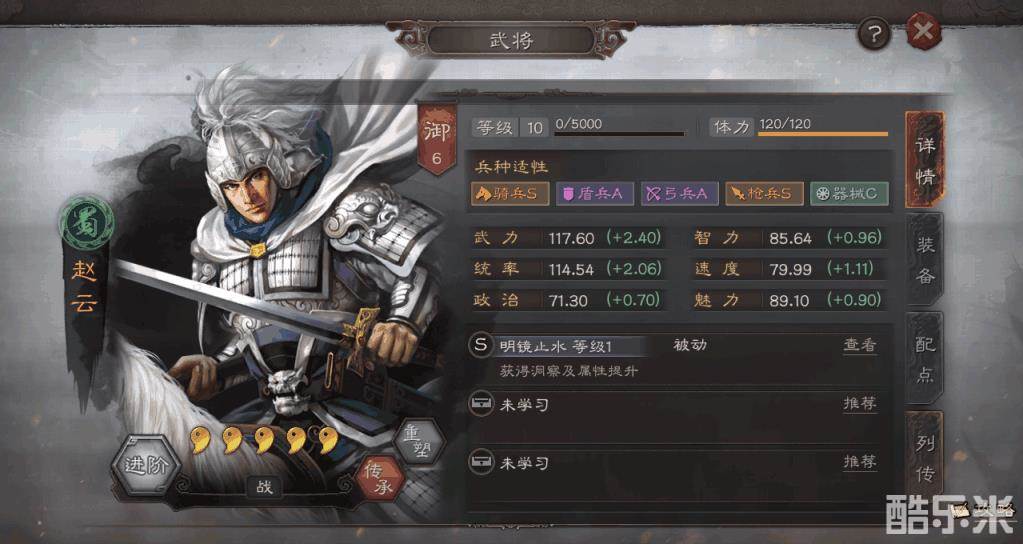The image size is (1023, 544).
Task: Select the 器械C troop aptitude tag
Action: [x=849, y=194]
